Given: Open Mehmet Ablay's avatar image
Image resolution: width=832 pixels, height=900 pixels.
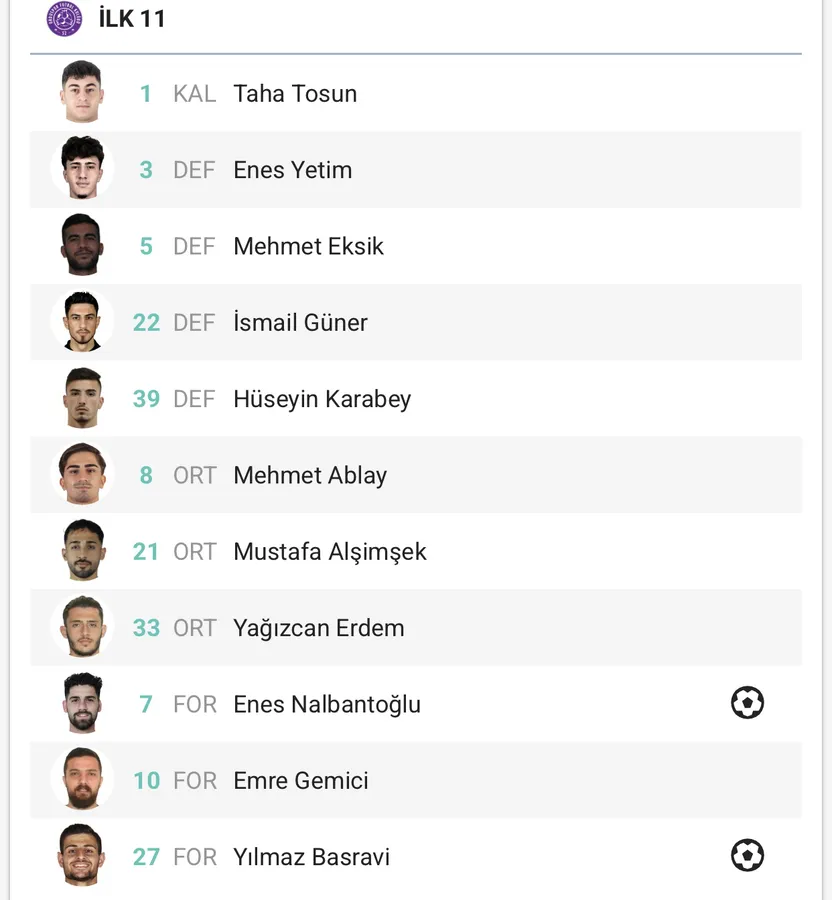Looking at the screenshot, I should (x=82, y=475).
